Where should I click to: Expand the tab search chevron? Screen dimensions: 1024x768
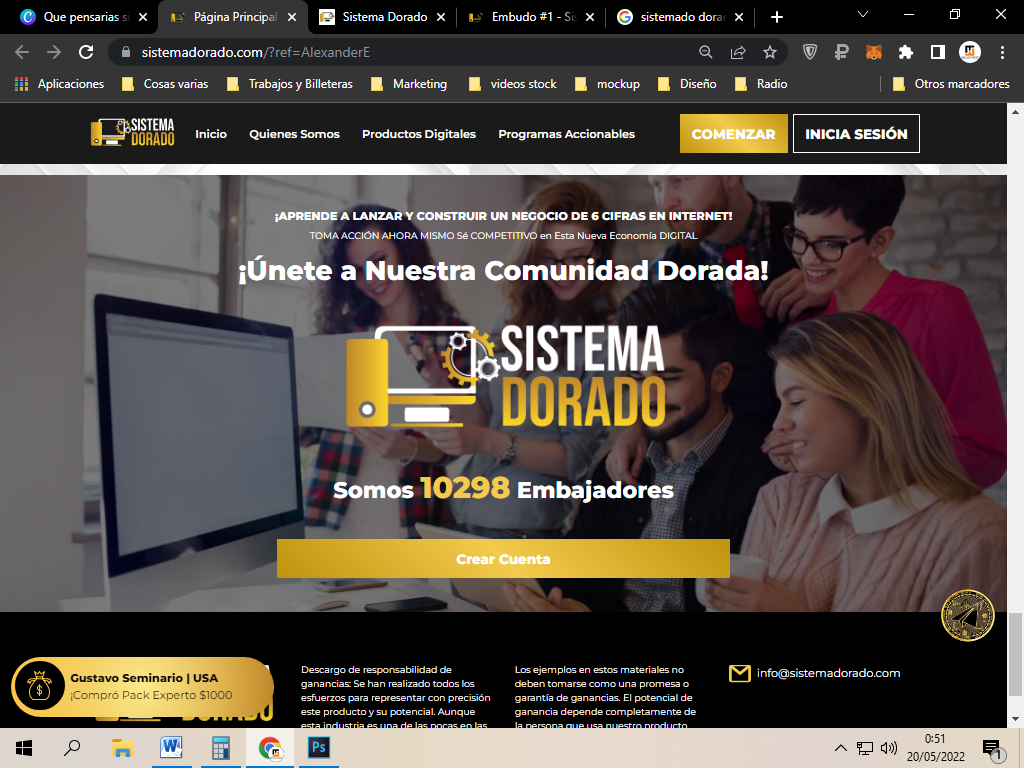[864, 16]
